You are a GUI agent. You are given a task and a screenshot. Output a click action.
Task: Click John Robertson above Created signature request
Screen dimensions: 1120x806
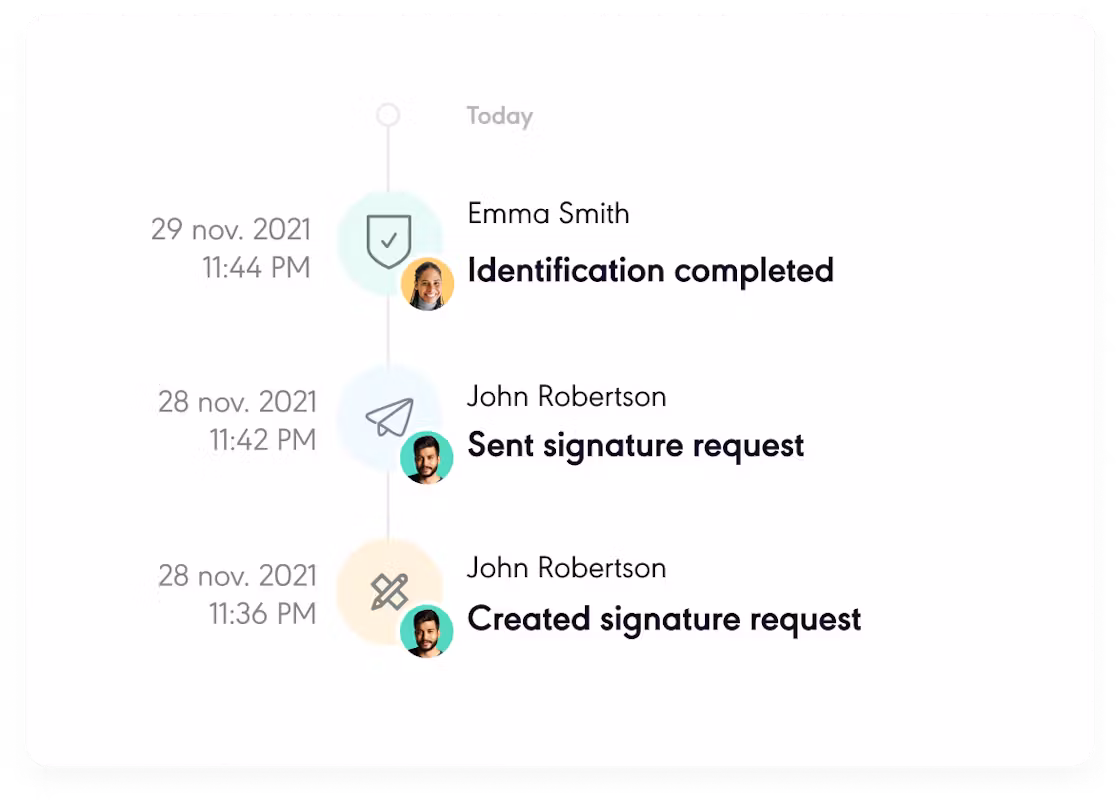click(567, 568)
